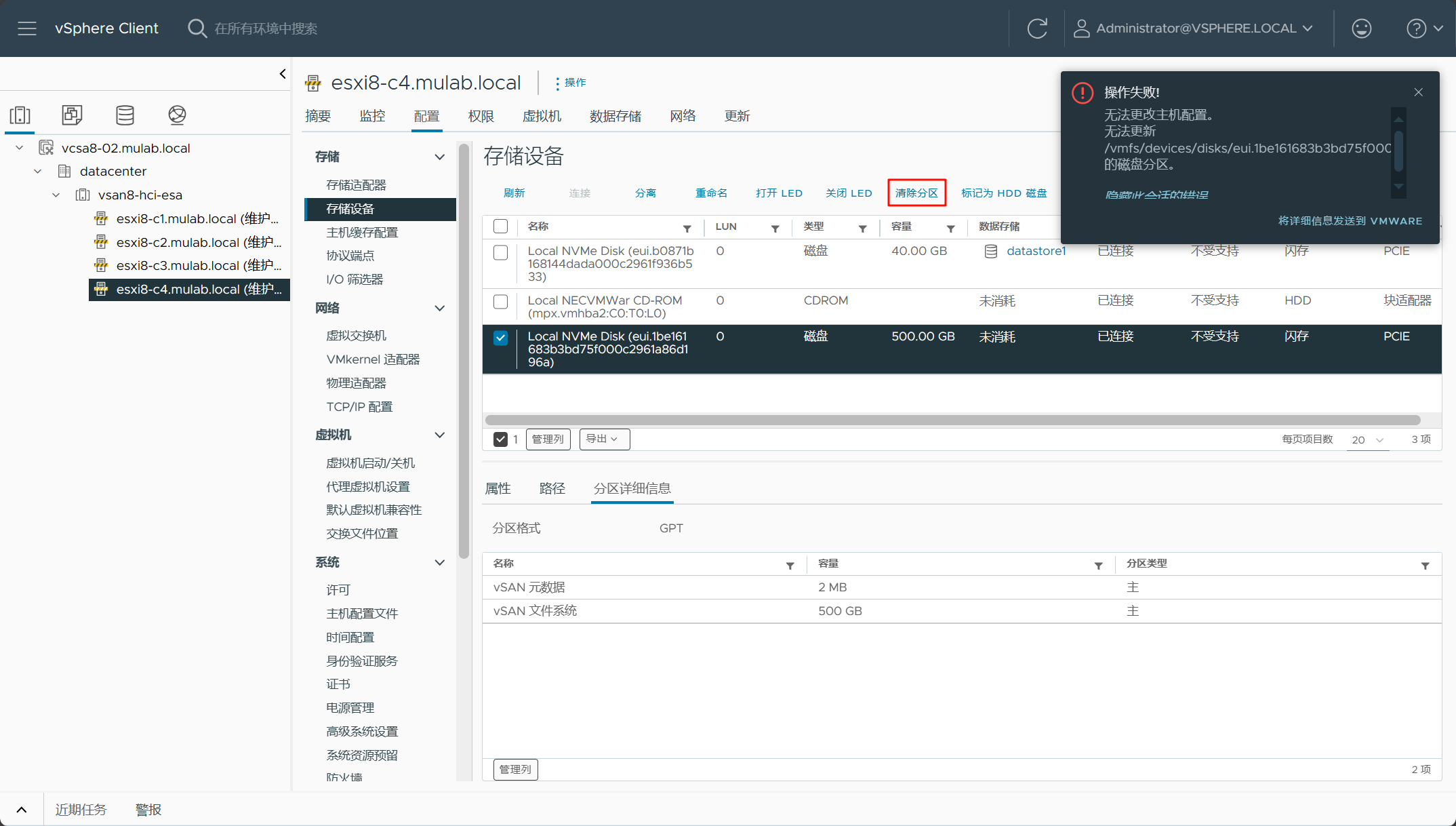Filter the 容量 column in devices table
1456x826 pixels.
pyautogui.click(x=950, y=229)
